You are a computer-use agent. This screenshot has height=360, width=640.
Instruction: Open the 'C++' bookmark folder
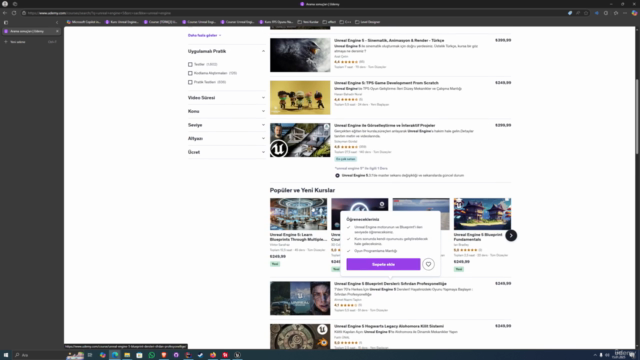345,22
